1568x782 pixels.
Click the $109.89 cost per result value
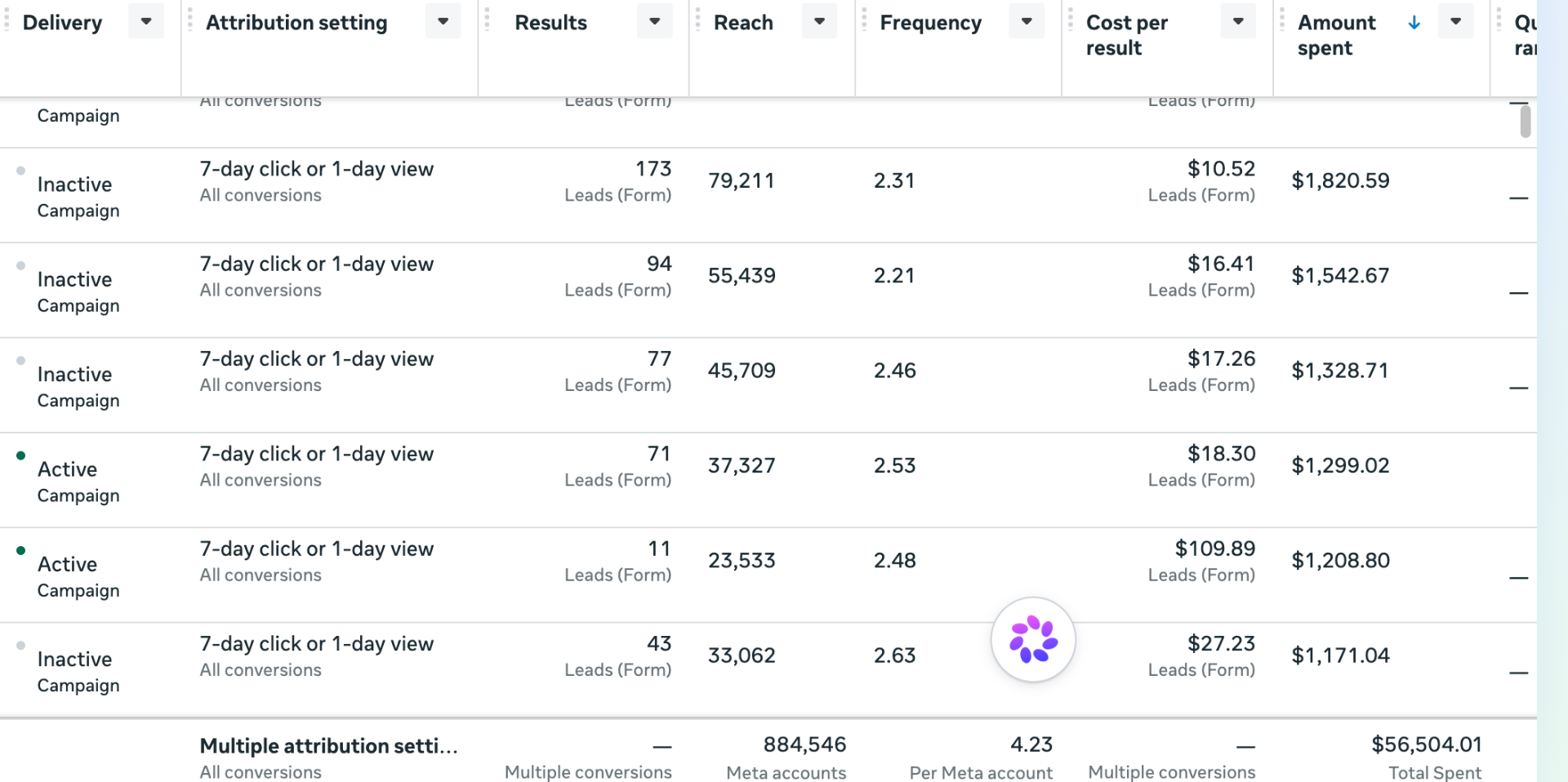(x=1214, y=549)
